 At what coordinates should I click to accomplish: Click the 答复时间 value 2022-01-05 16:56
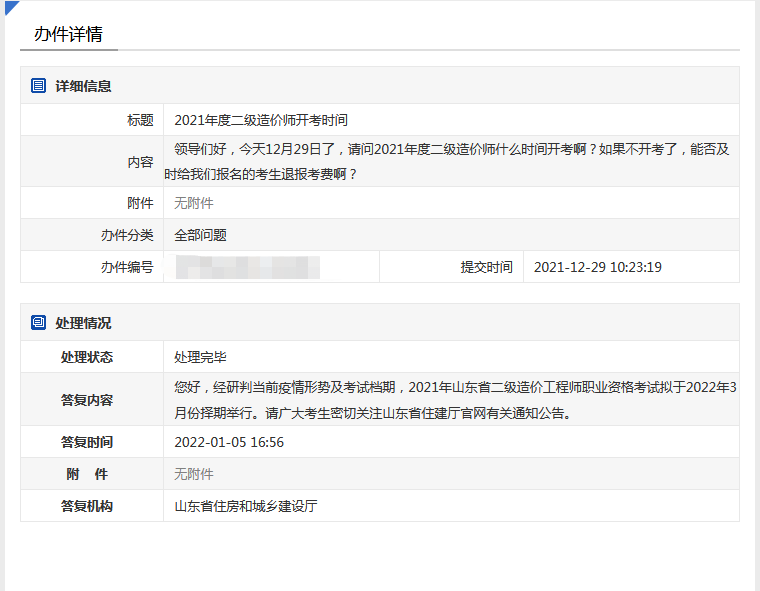tap(229, 442)
